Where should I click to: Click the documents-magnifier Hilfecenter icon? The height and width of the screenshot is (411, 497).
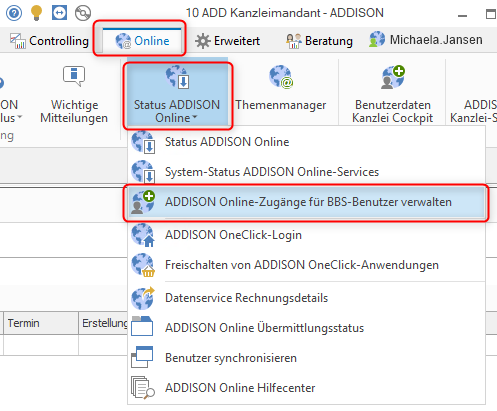pos(143,387)
